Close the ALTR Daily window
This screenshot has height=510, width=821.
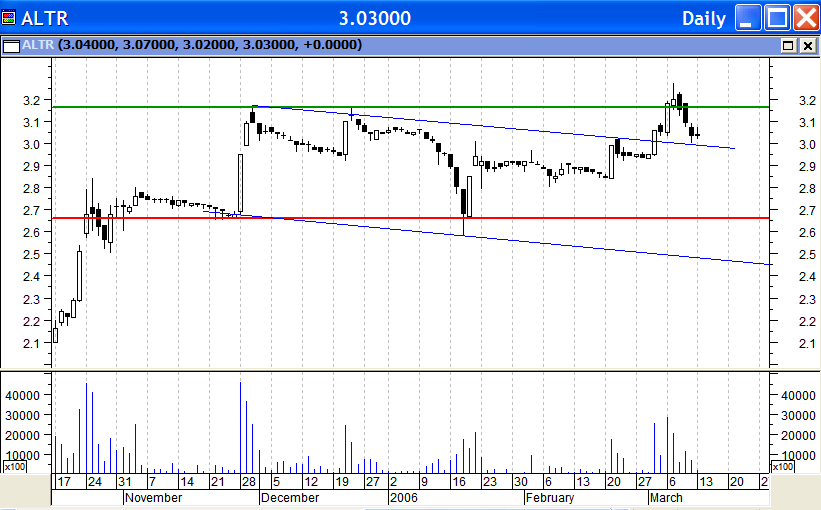[806, 18]
